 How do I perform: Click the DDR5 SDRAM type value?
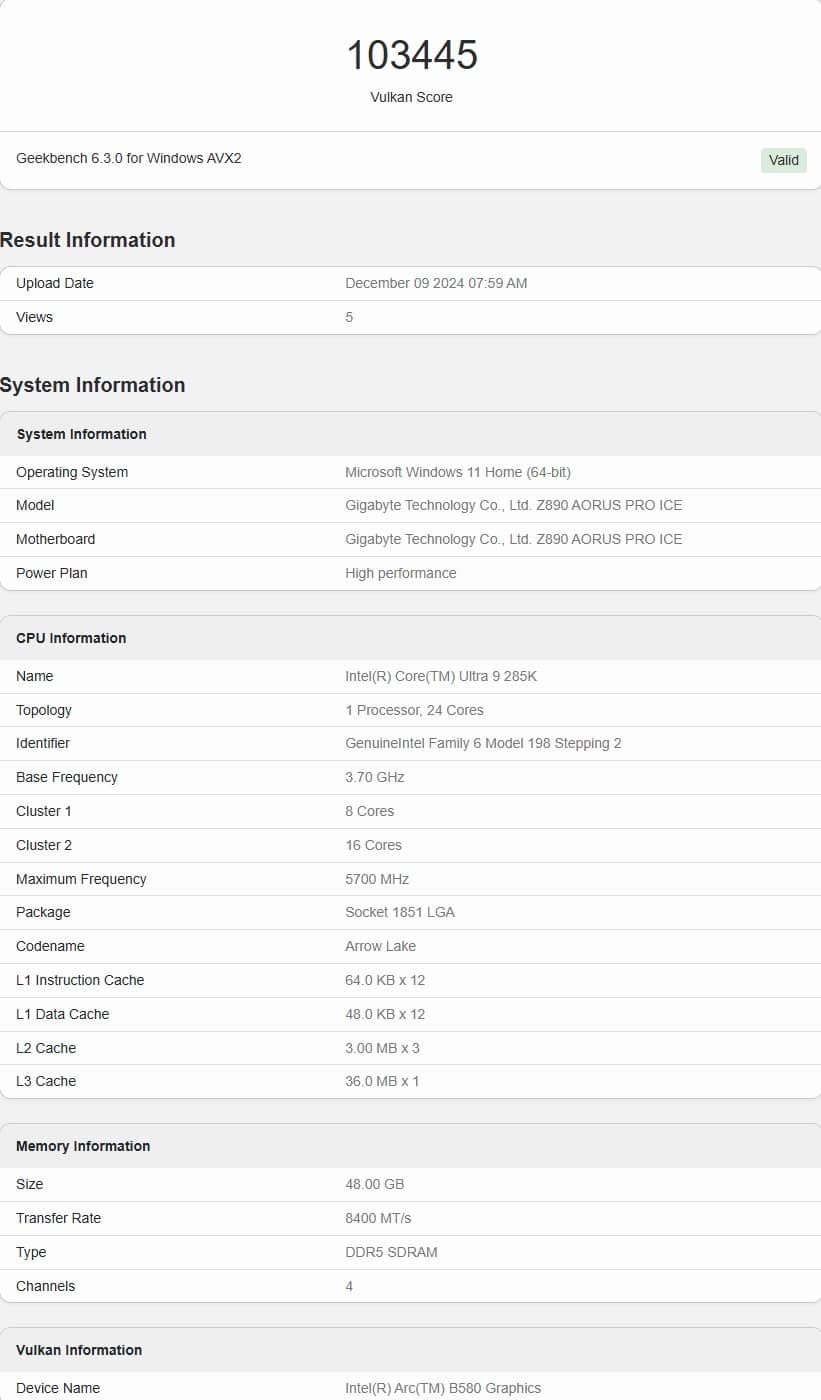coord(393,1252)
